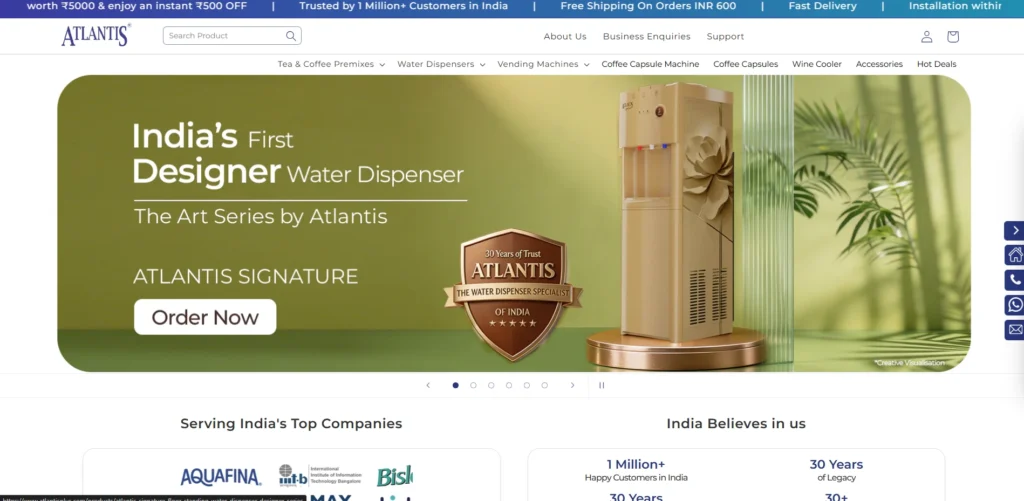
Task: Click the floating sidebar home icon
Action: (x=1014, y=255)
